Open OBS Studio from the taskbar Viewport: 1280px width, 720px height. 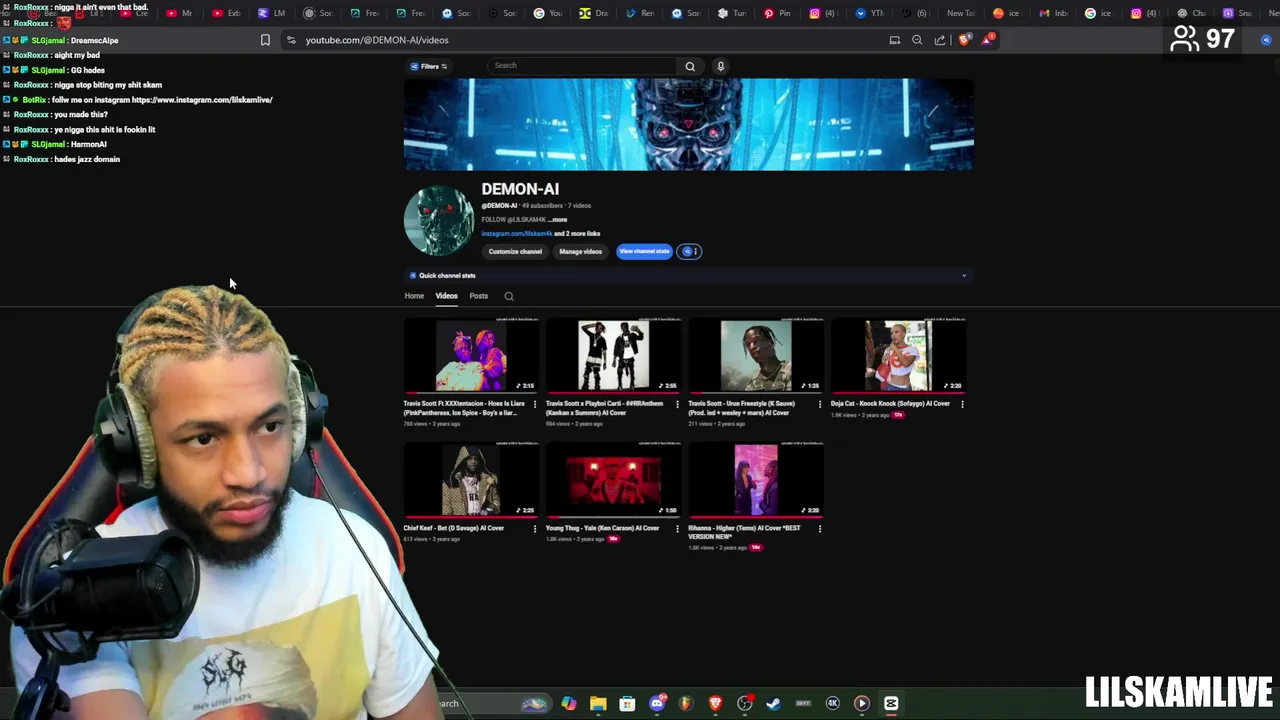(x=745, y=704)
